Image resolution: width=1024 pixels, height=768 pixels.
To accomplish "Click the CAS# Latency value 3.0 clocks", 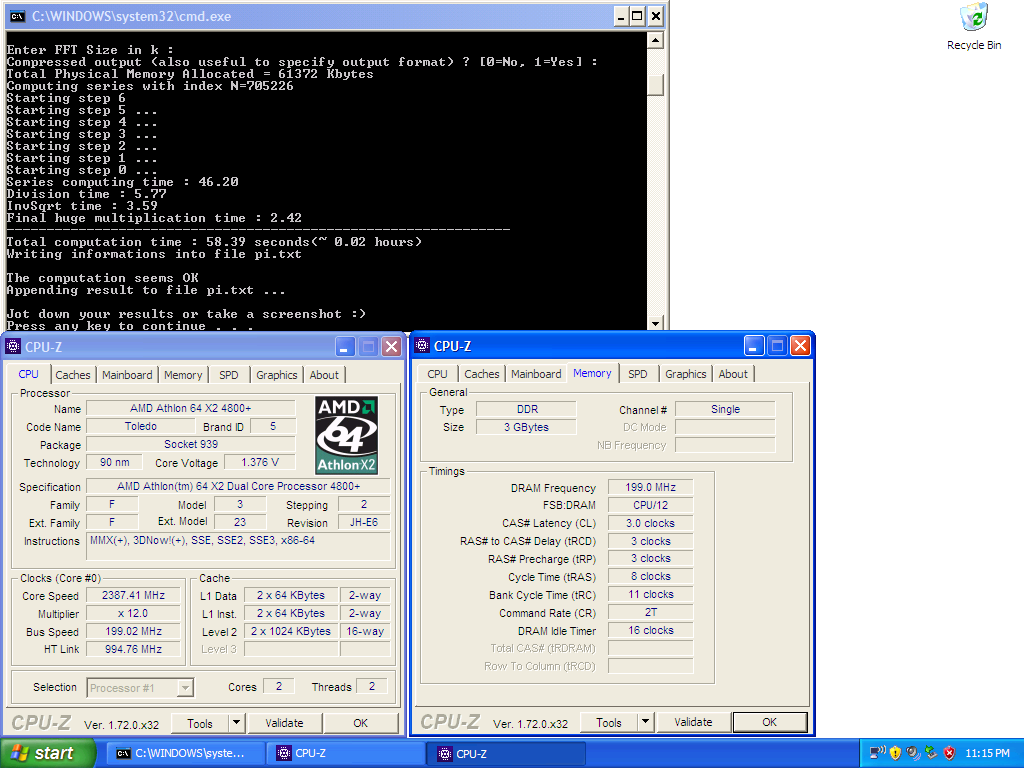I will pyautogui.click(x=650, y=523).
